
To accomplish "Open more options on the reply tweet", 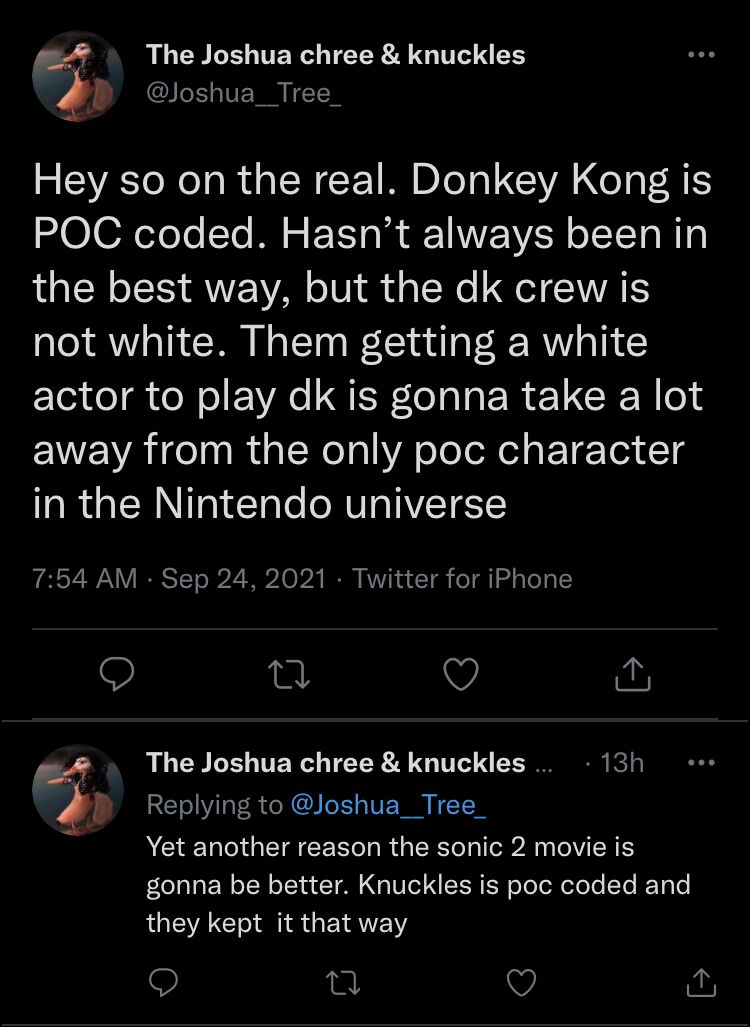I will coord(701,762).
